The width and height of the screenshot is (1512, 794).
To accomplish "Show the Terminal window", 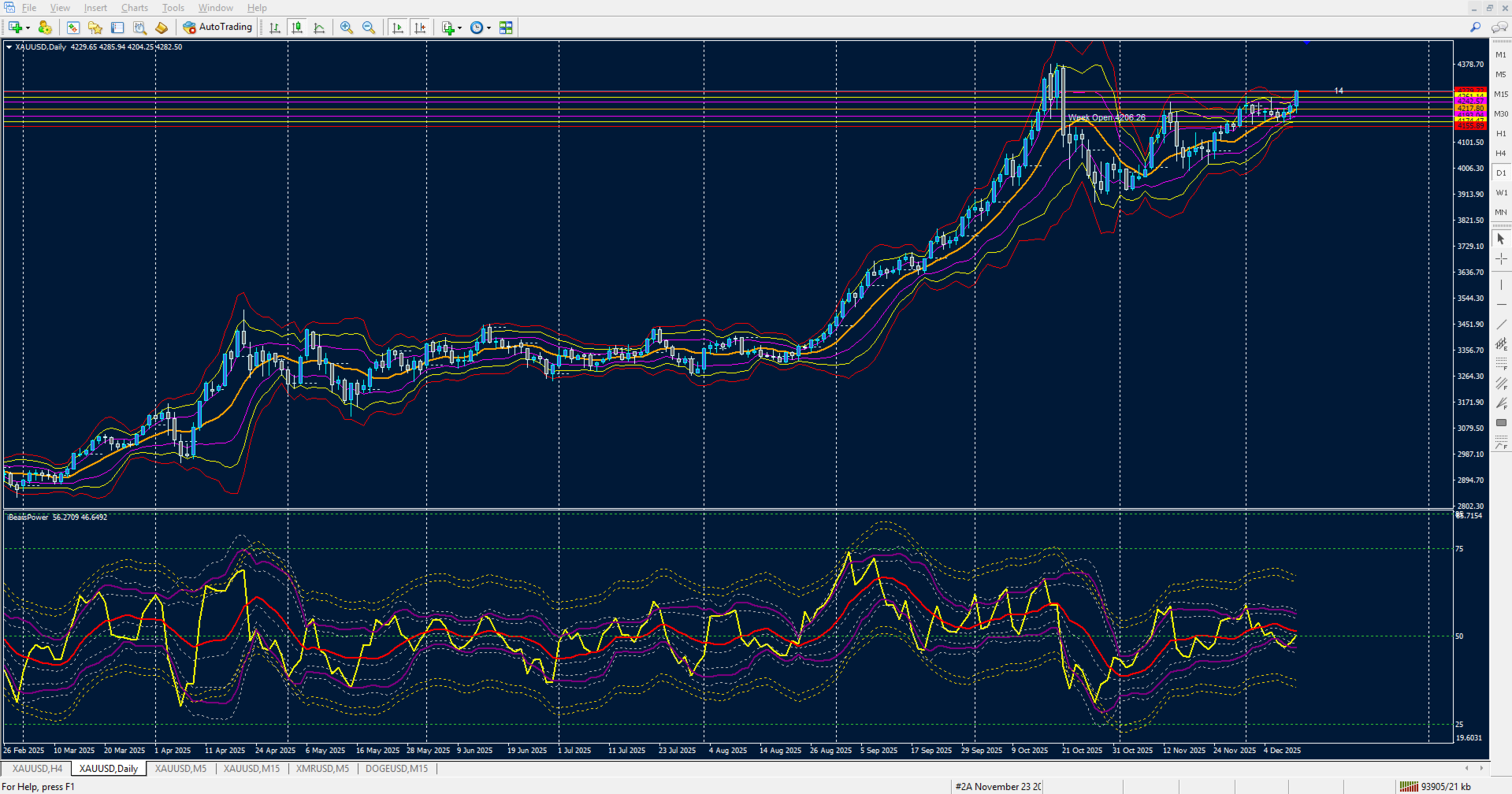I will (117, 28).
